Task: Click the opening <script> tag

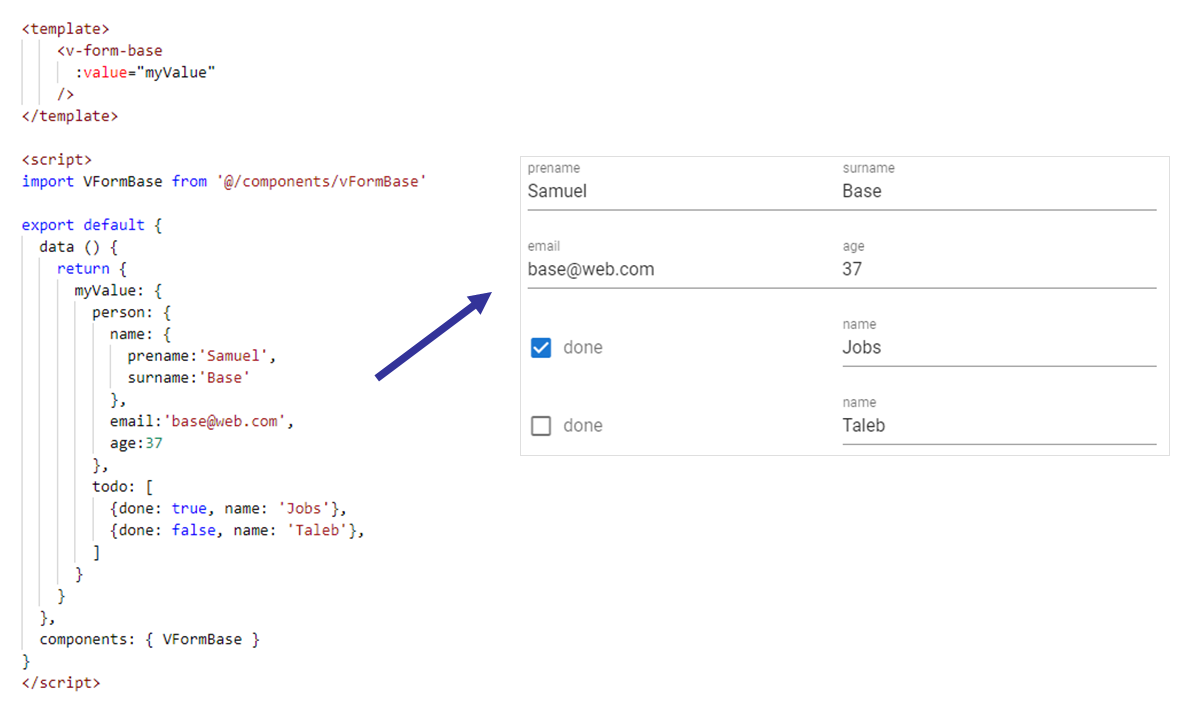Action: 57,160
